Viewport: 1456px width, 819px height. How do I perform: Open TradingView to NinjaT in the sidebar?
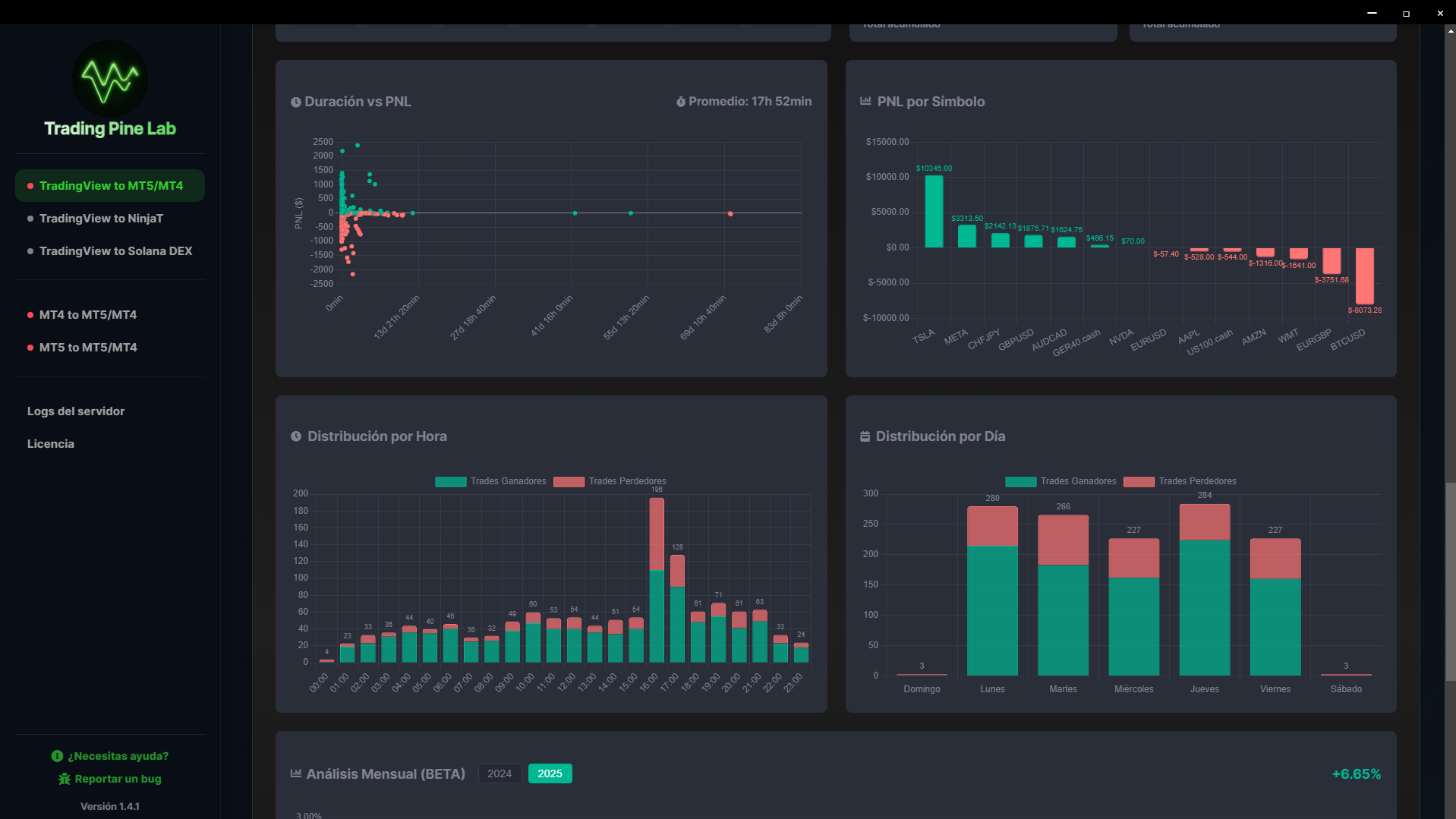101,219
